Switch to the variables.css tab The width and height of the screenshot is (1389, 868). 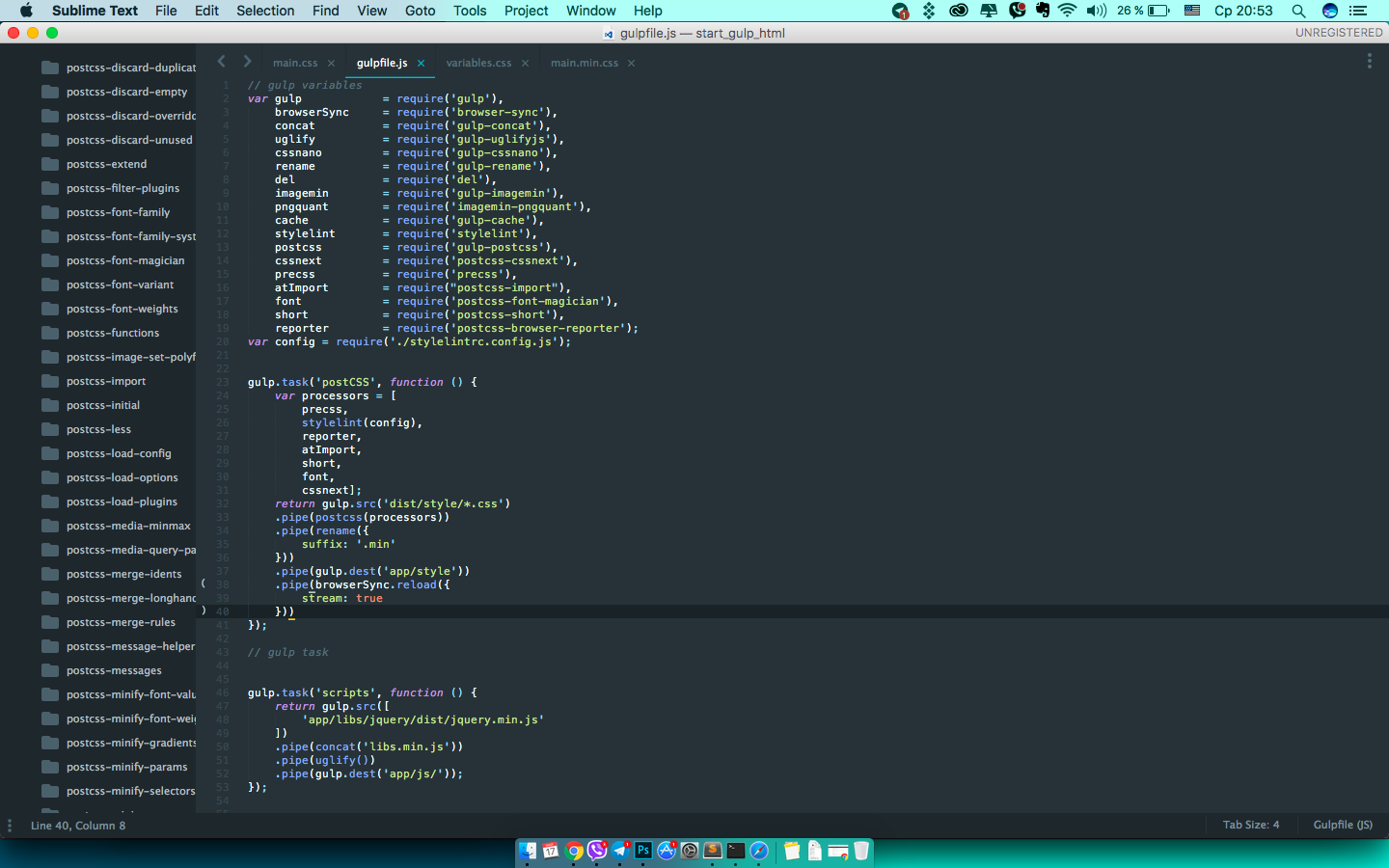(478, 63)
